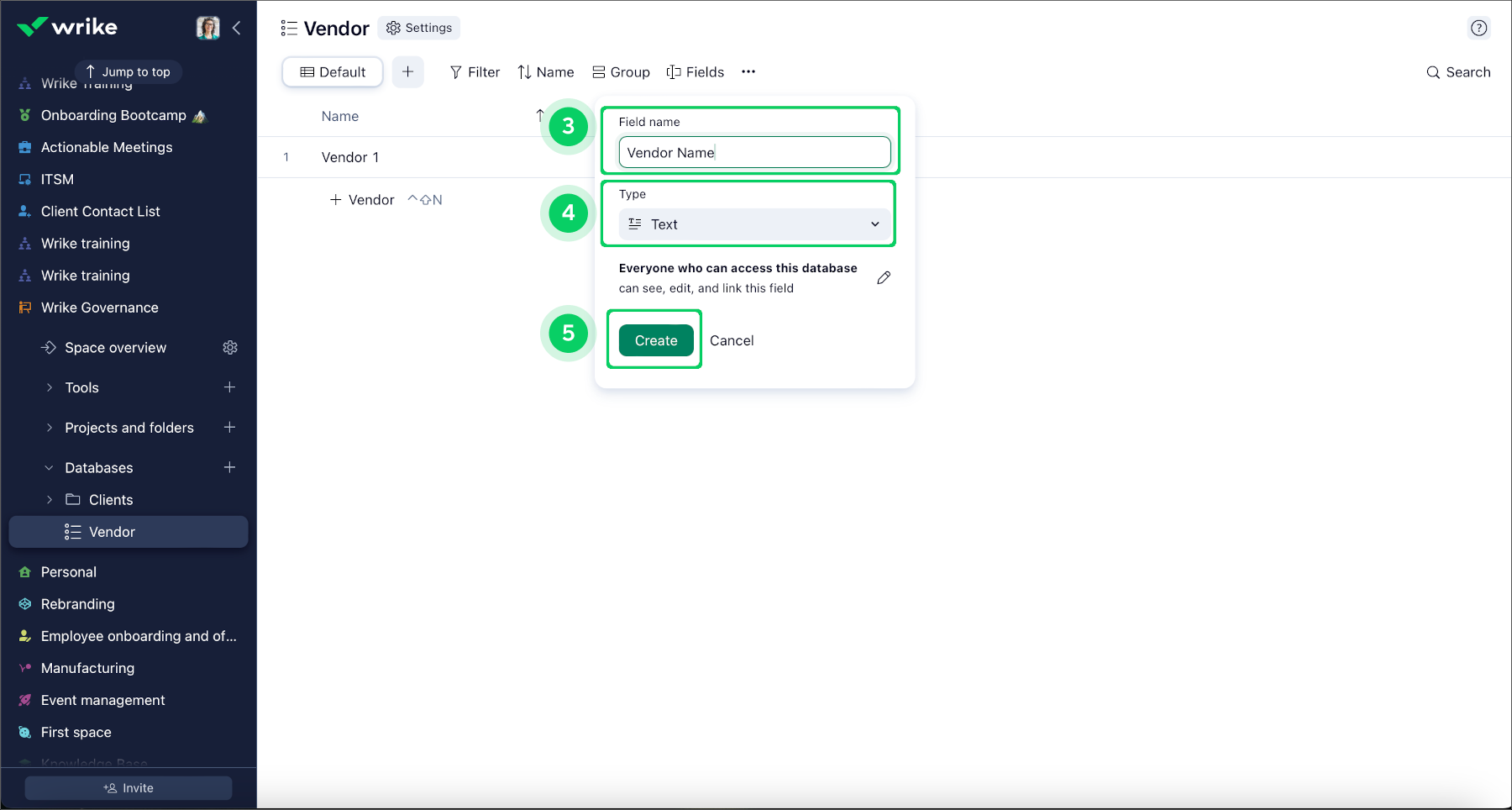
Task: Click the Search icon
Action: (1432, 72)
